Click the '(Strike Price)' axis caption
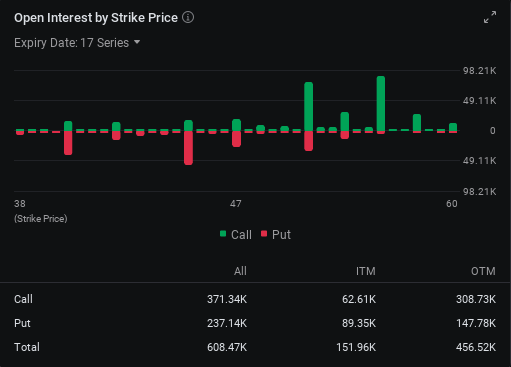Viewport: 511px width, 367px height. coord(41,219)
